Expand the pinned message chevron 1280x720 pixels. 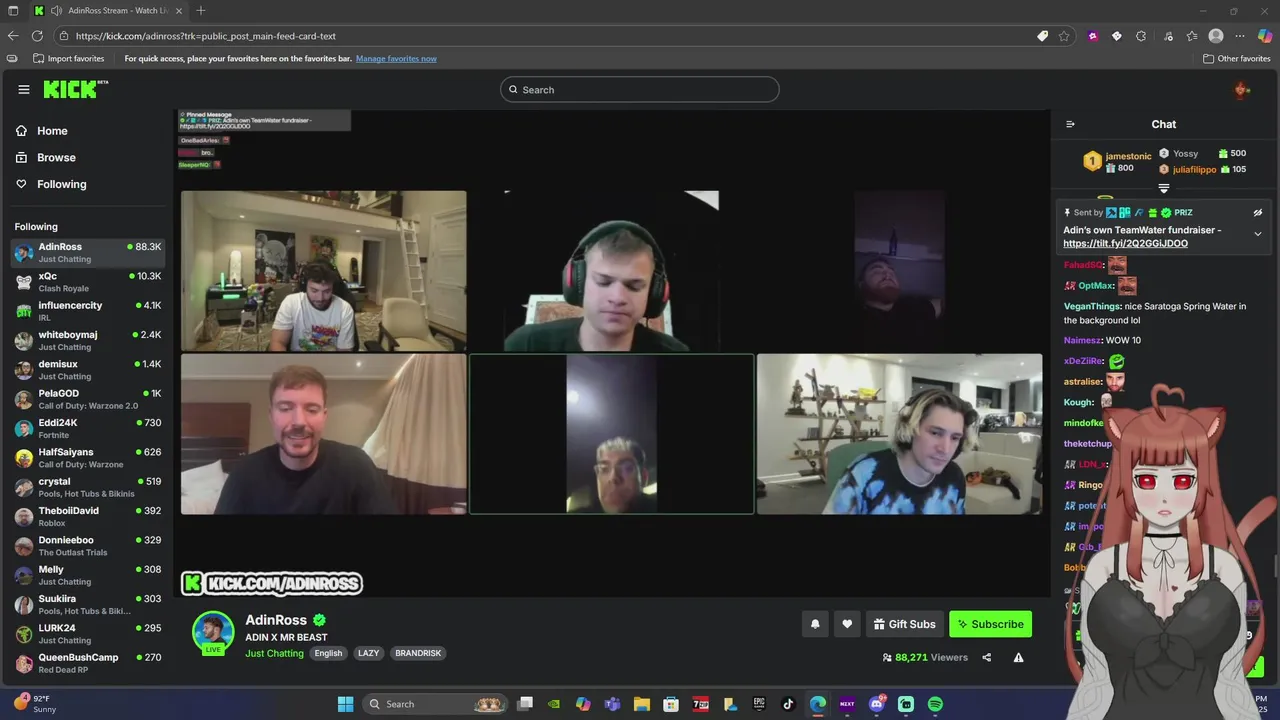[x=1258, y=234]
